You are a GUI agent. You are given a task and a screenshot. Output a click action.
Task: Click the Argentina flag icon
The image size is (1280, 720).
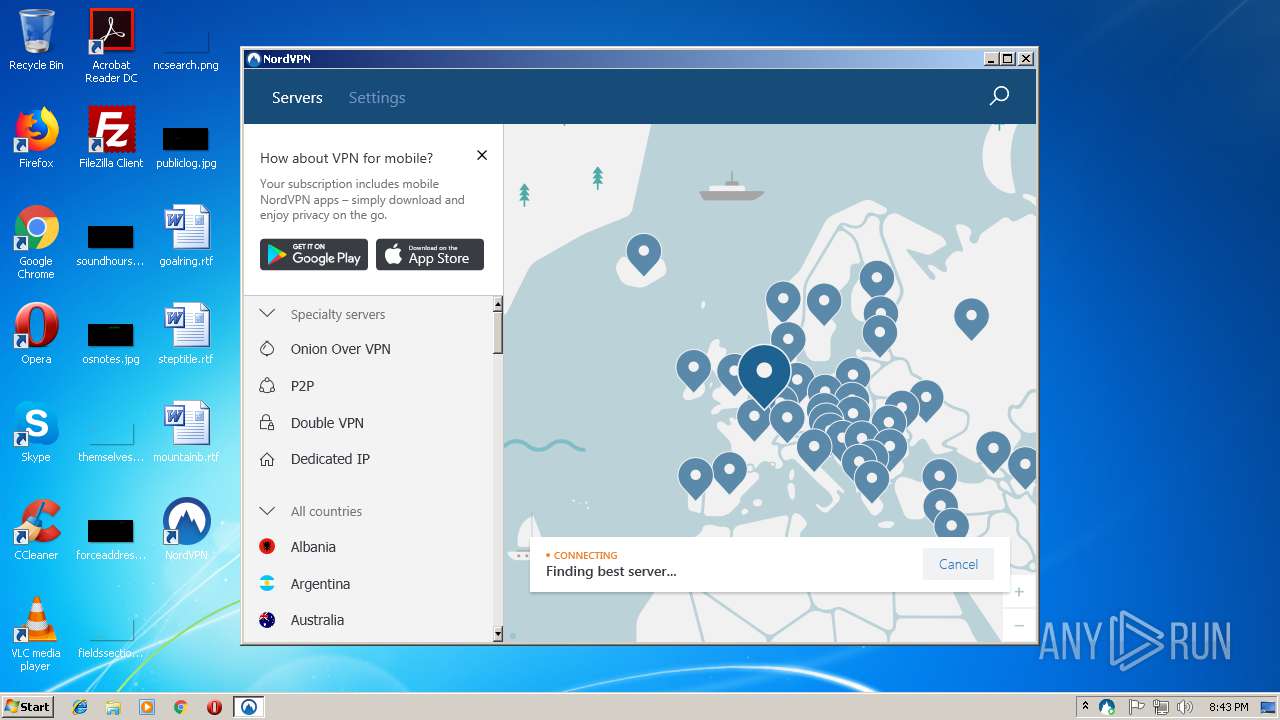[x=267, y=584]
